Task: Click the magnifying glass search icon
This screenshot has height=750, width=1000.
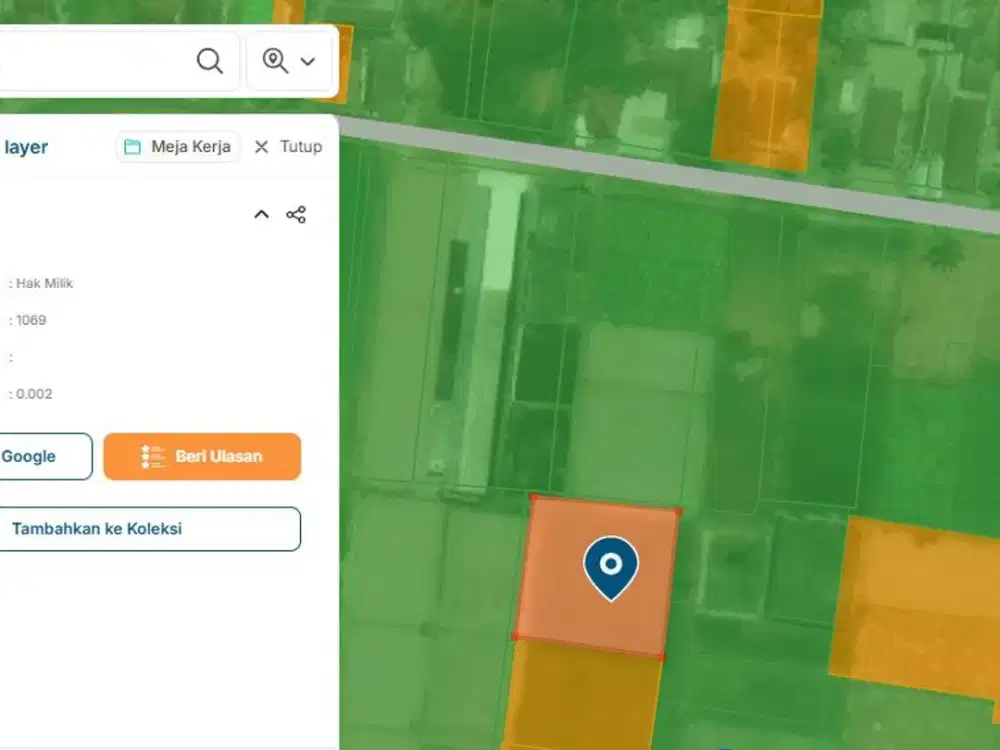Action: click(210, 61)
